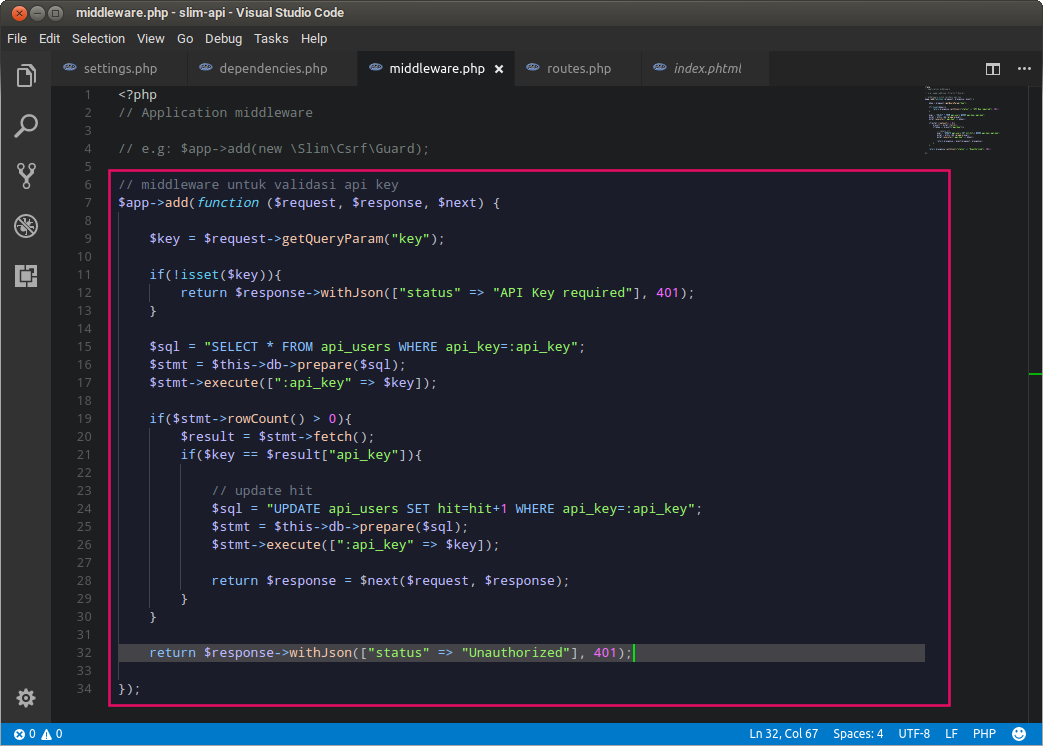
Task: Open the editor more actions menu
Action: pyautogui.click(x=1026, y=69)
